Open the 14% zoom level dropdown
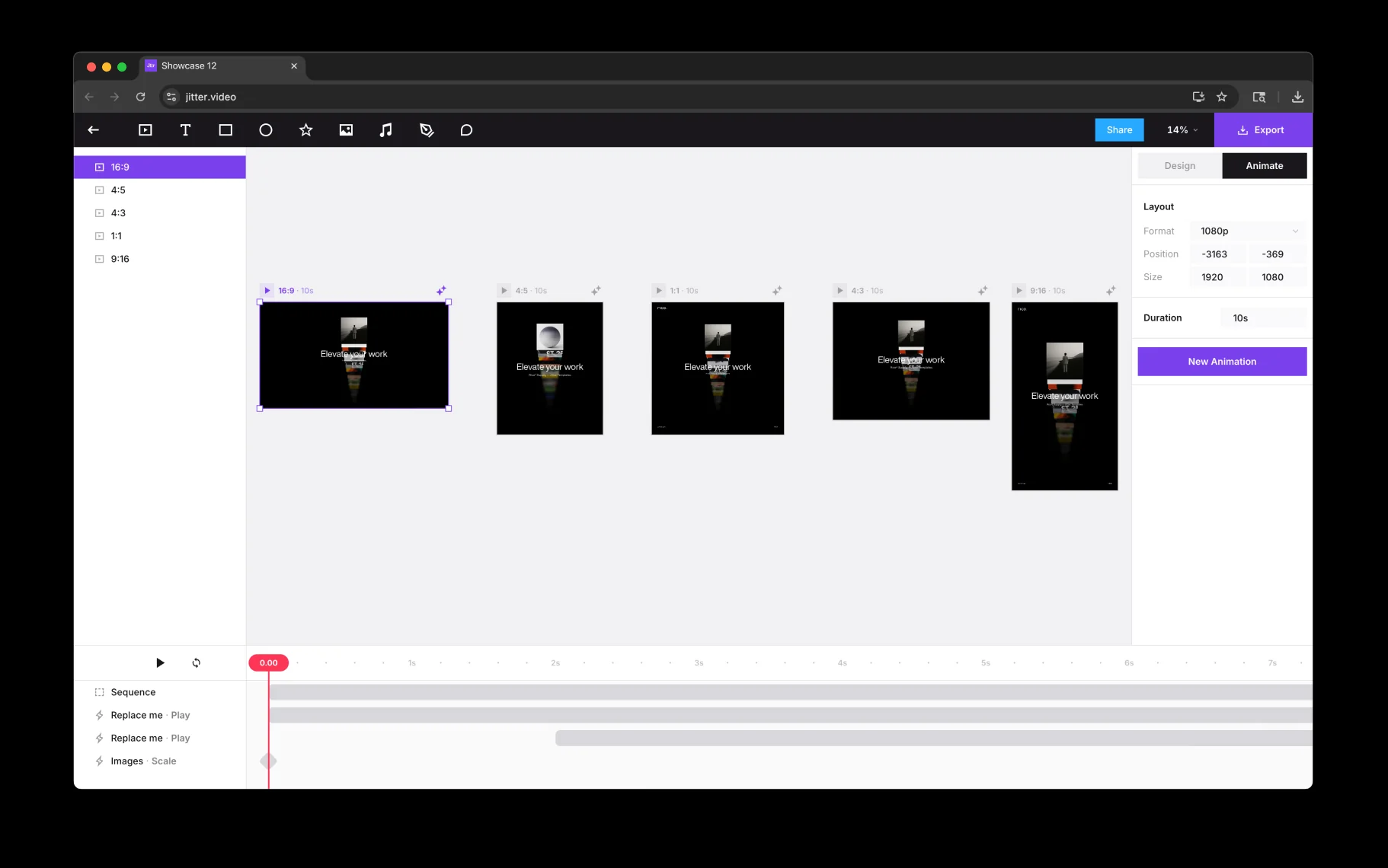This screenshot has height=868, width=1388. (x=1182, y=130)
